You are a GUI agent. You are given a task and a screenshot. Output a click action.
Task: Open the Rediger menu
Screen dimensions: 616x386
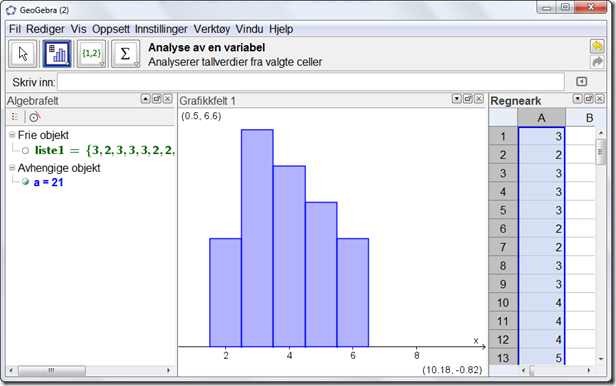coord(45,29)
